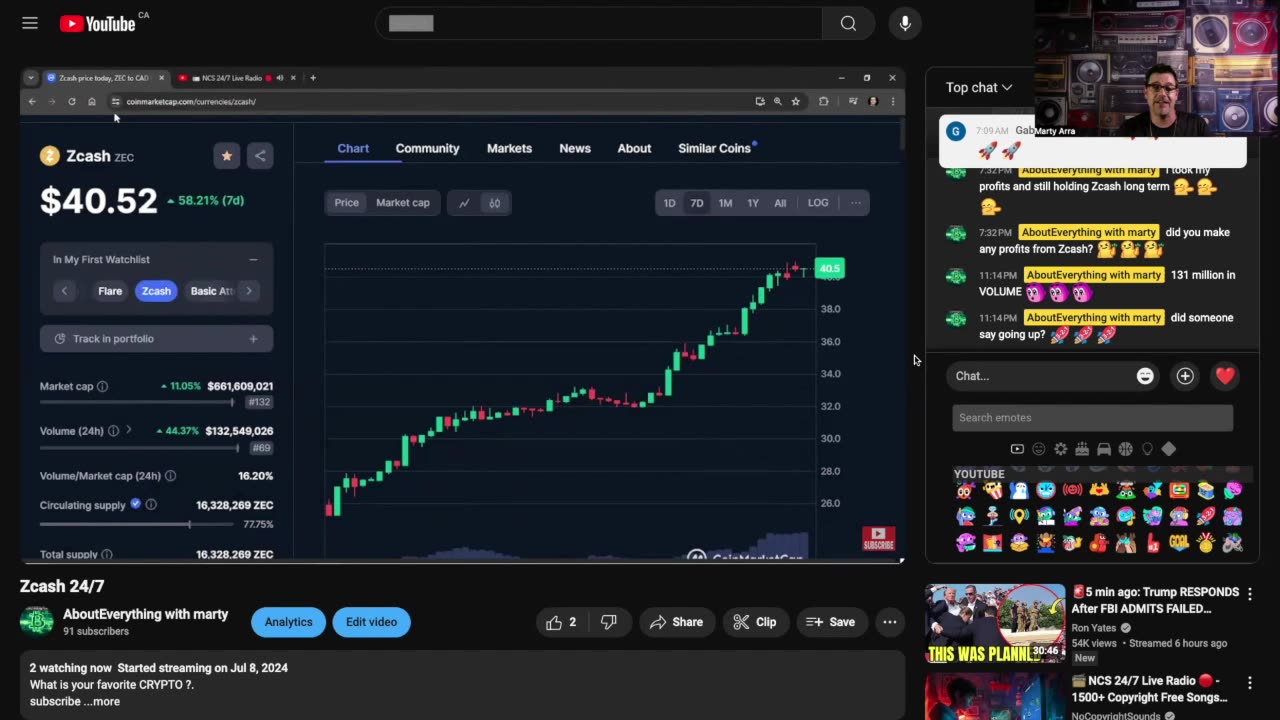Open AboutEverything with marty channel link
Viewport: 1280px width, 720px height.
[146, 614]
